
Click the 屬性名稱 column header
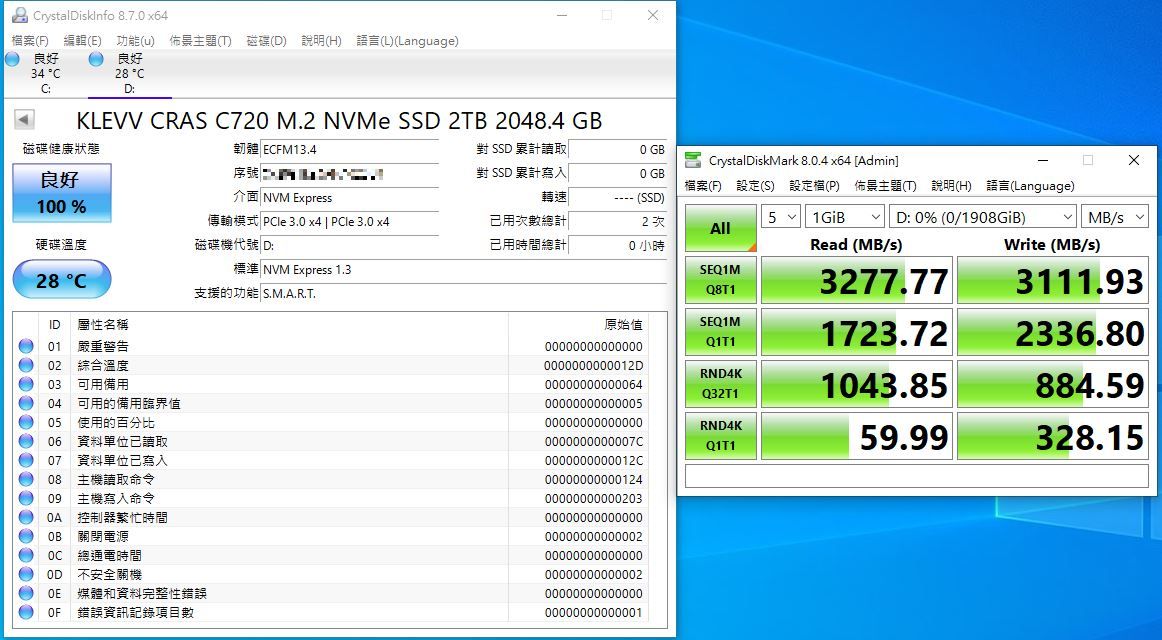tap(290, 324)
